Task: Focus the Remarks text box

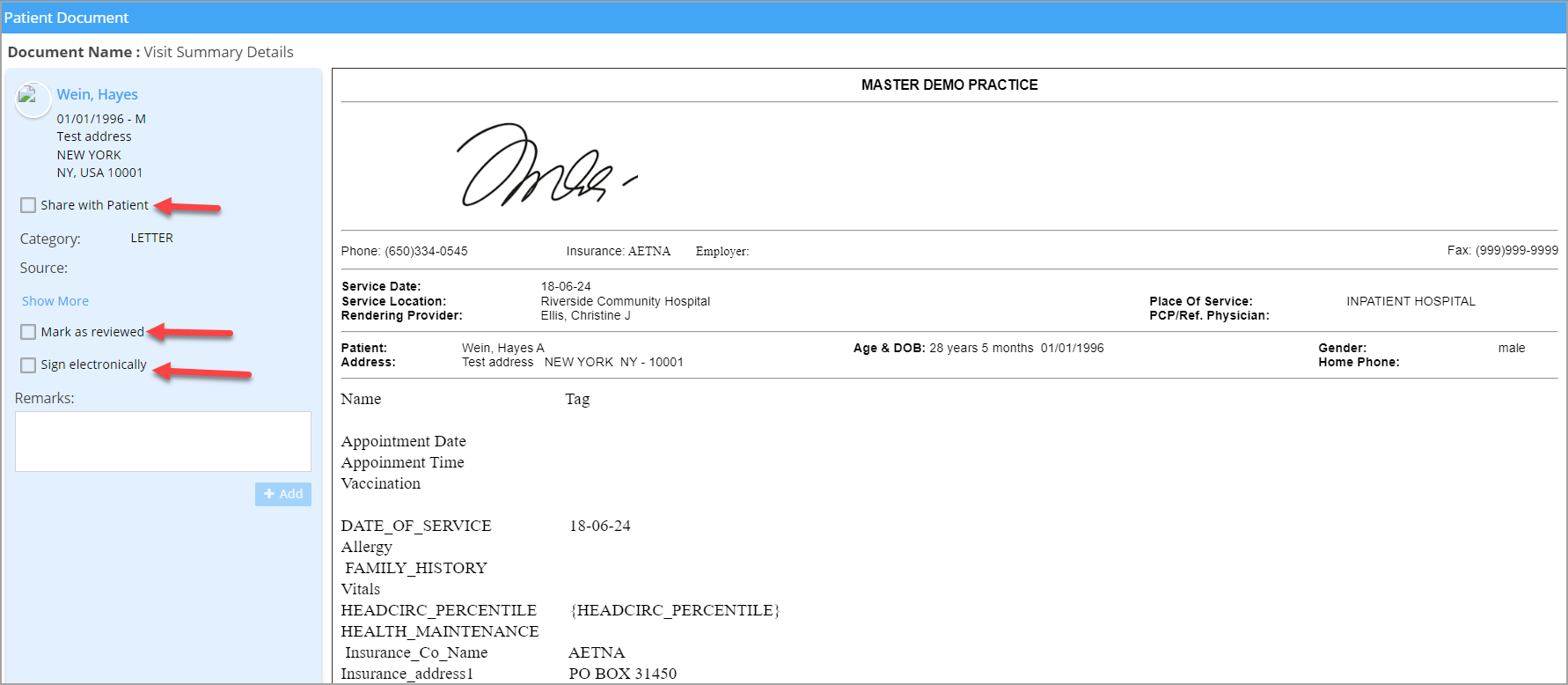Action: point(163,441)
